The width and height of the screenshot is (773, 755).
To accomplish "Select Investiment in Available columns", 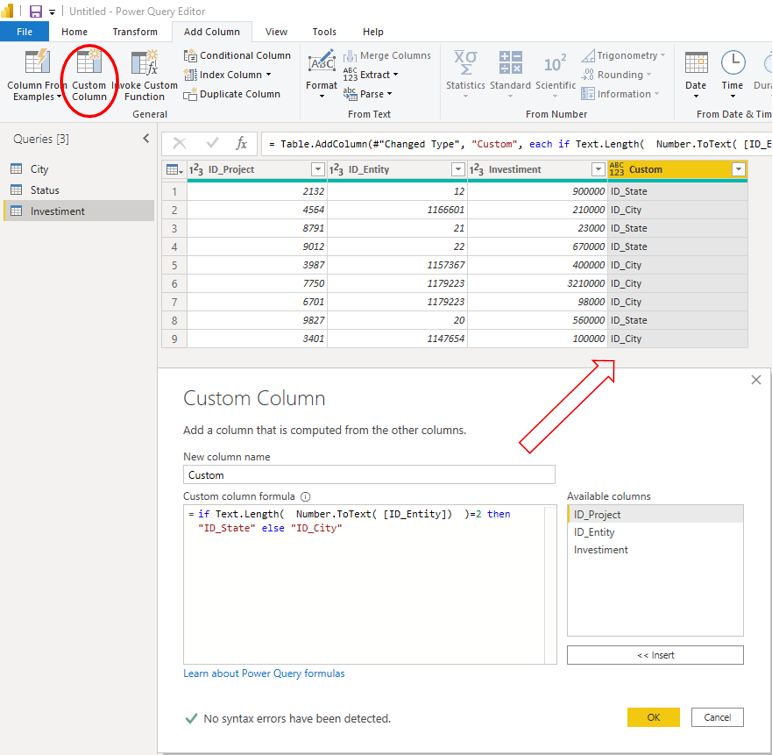I will [655, 550].
